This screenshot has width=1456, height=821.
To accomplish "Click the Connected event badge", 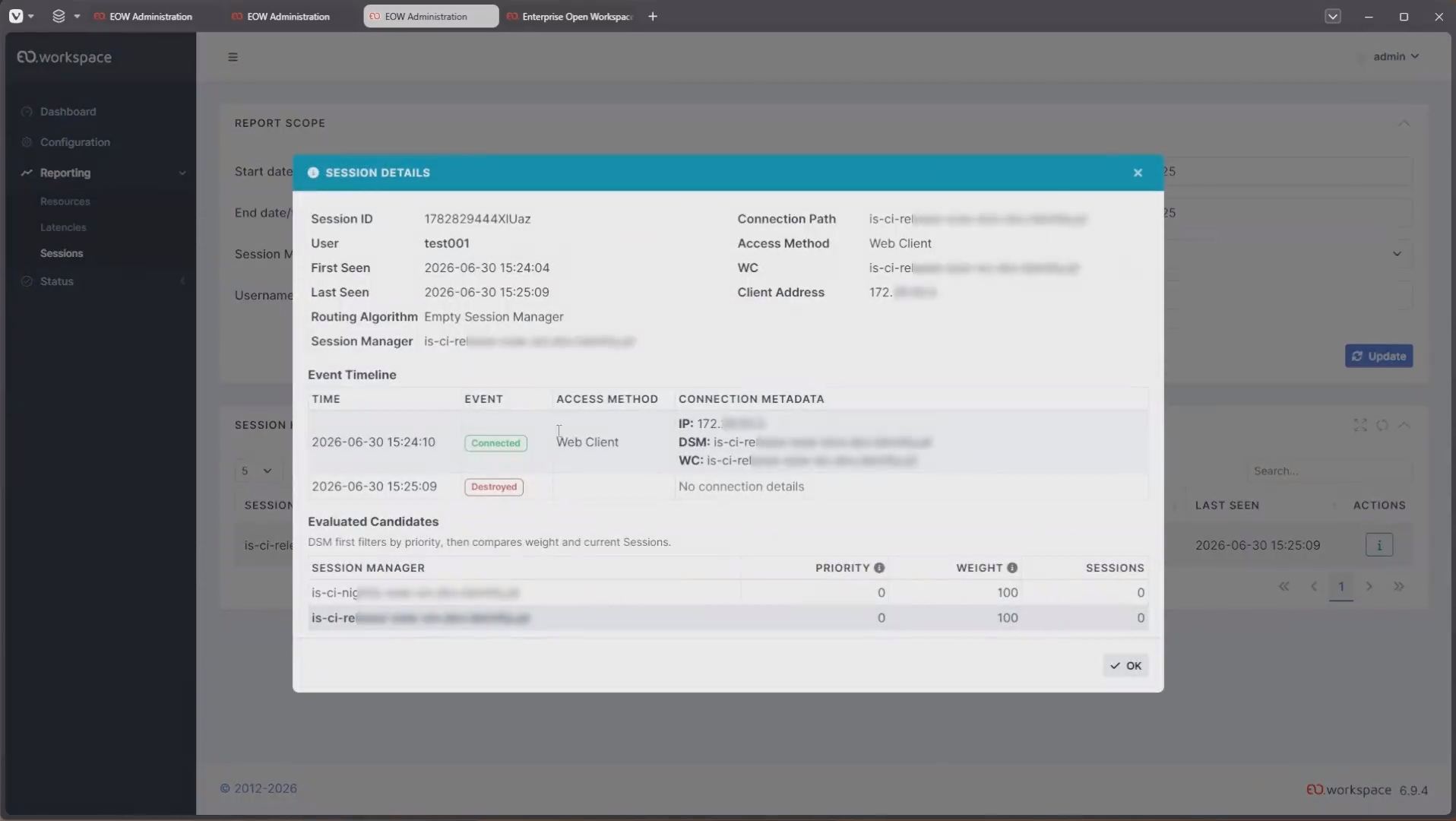I will pyautogui.click(x=495, y=443).
